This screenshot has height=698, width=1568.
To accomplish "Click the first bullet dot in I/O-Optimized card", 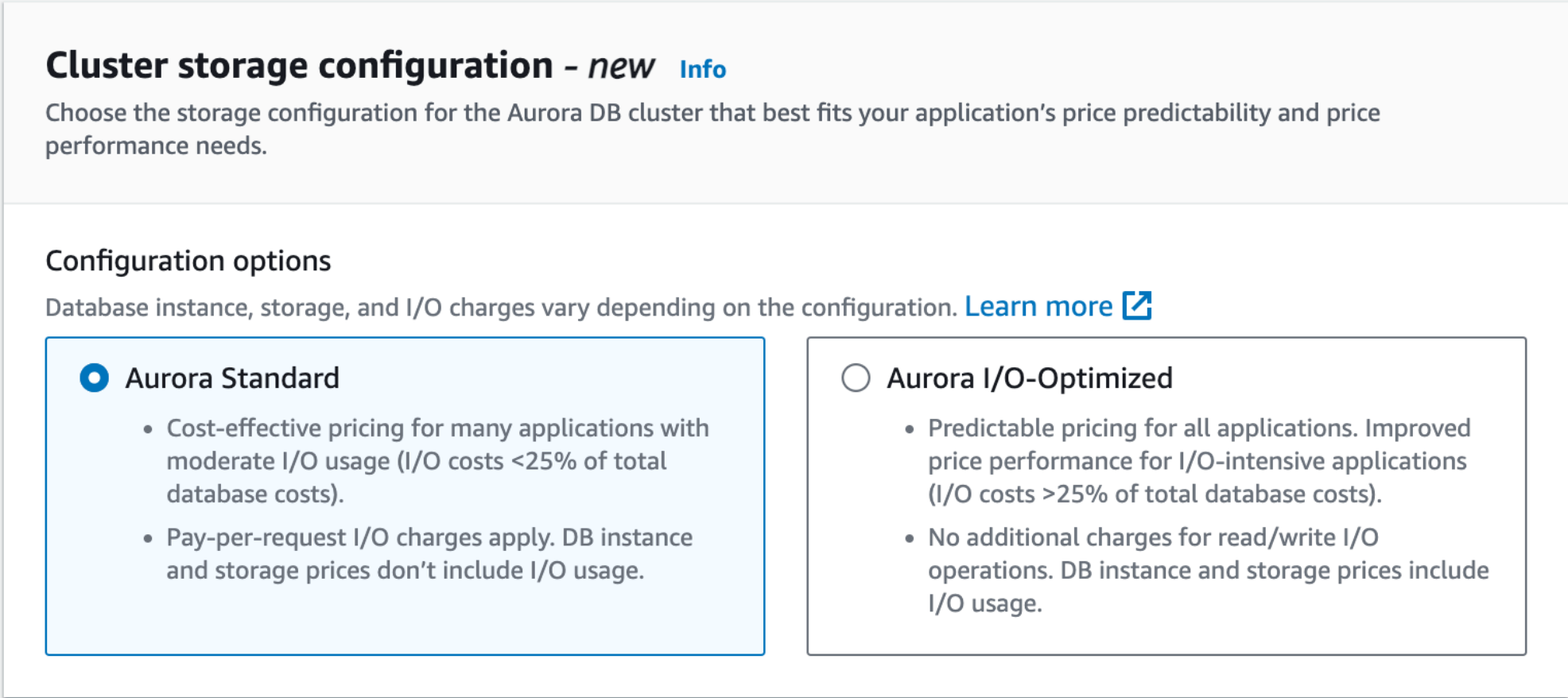I will (x=910, y=429).
